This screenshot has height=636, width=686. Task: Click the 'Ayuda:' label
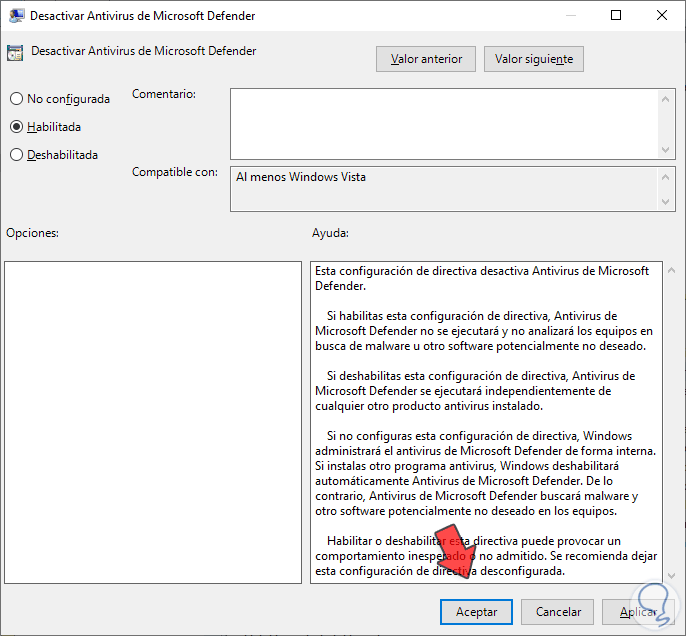coord(330,233)
